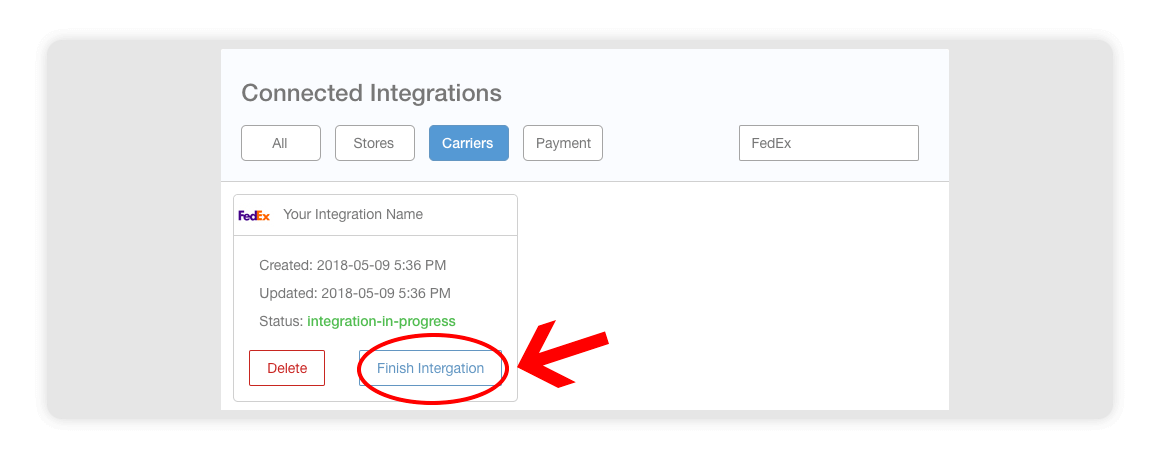Click the Updated 2018-05-09 timestamp
Screen dimensions: 1160x464
pyautogui.click(x=355, y=293)
